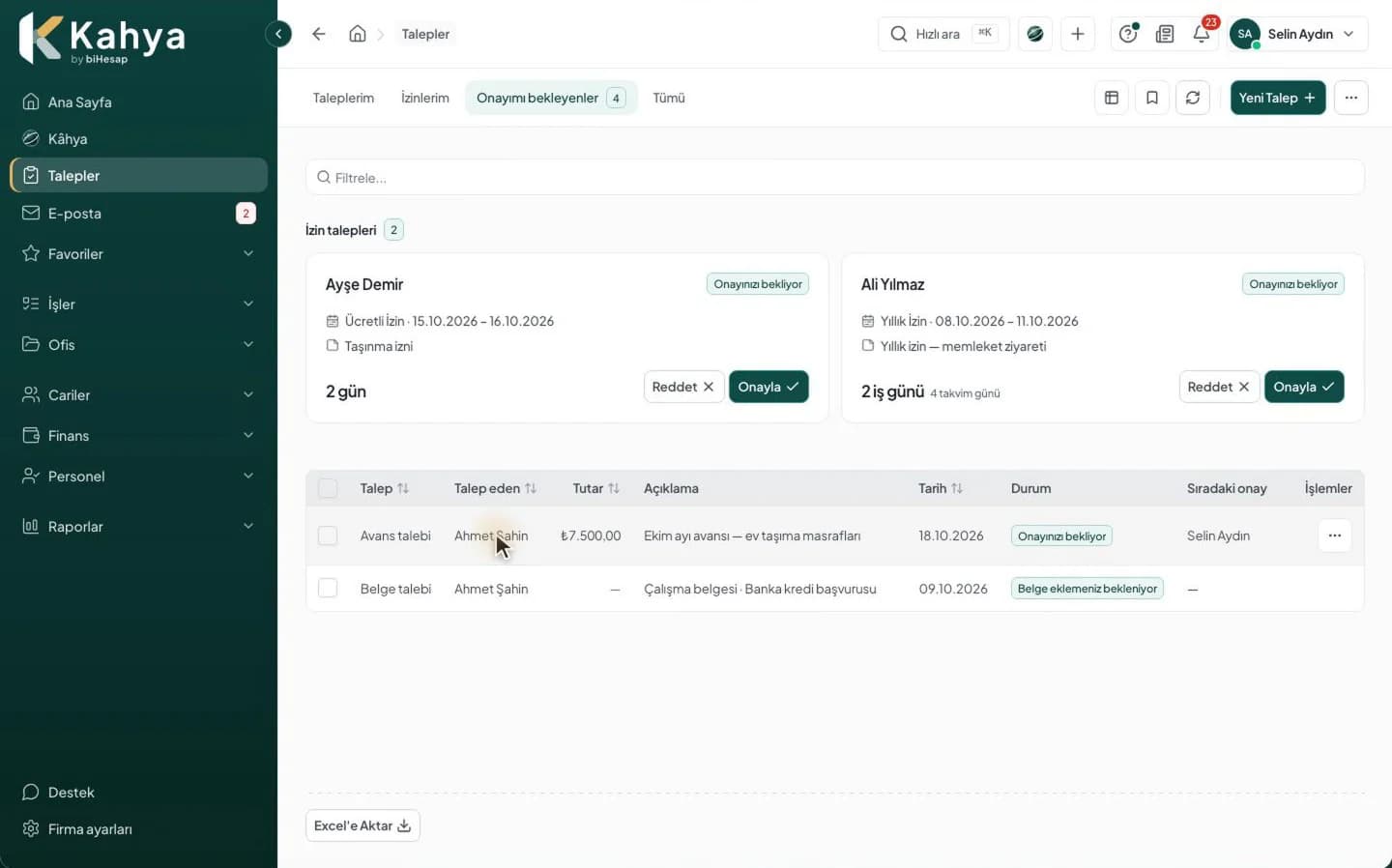Reject Ali Yılmaz's leave request
Viewport: 1392px width, 868px height.
pos(1219,387)
